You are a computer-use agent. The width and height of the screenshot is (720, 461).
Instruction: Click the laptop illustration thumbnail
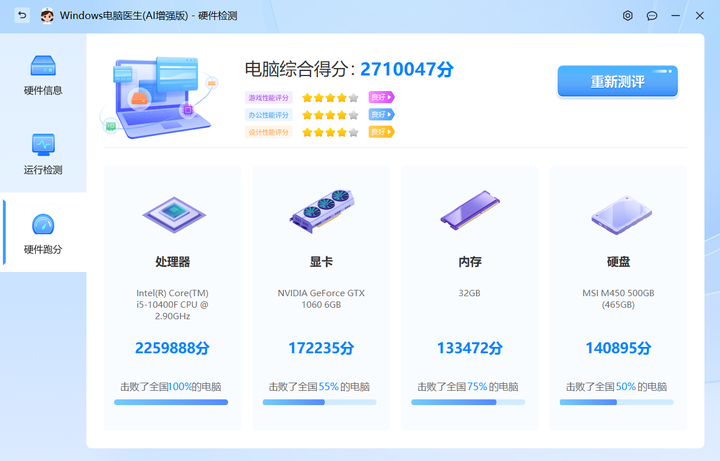pos(158,97)
